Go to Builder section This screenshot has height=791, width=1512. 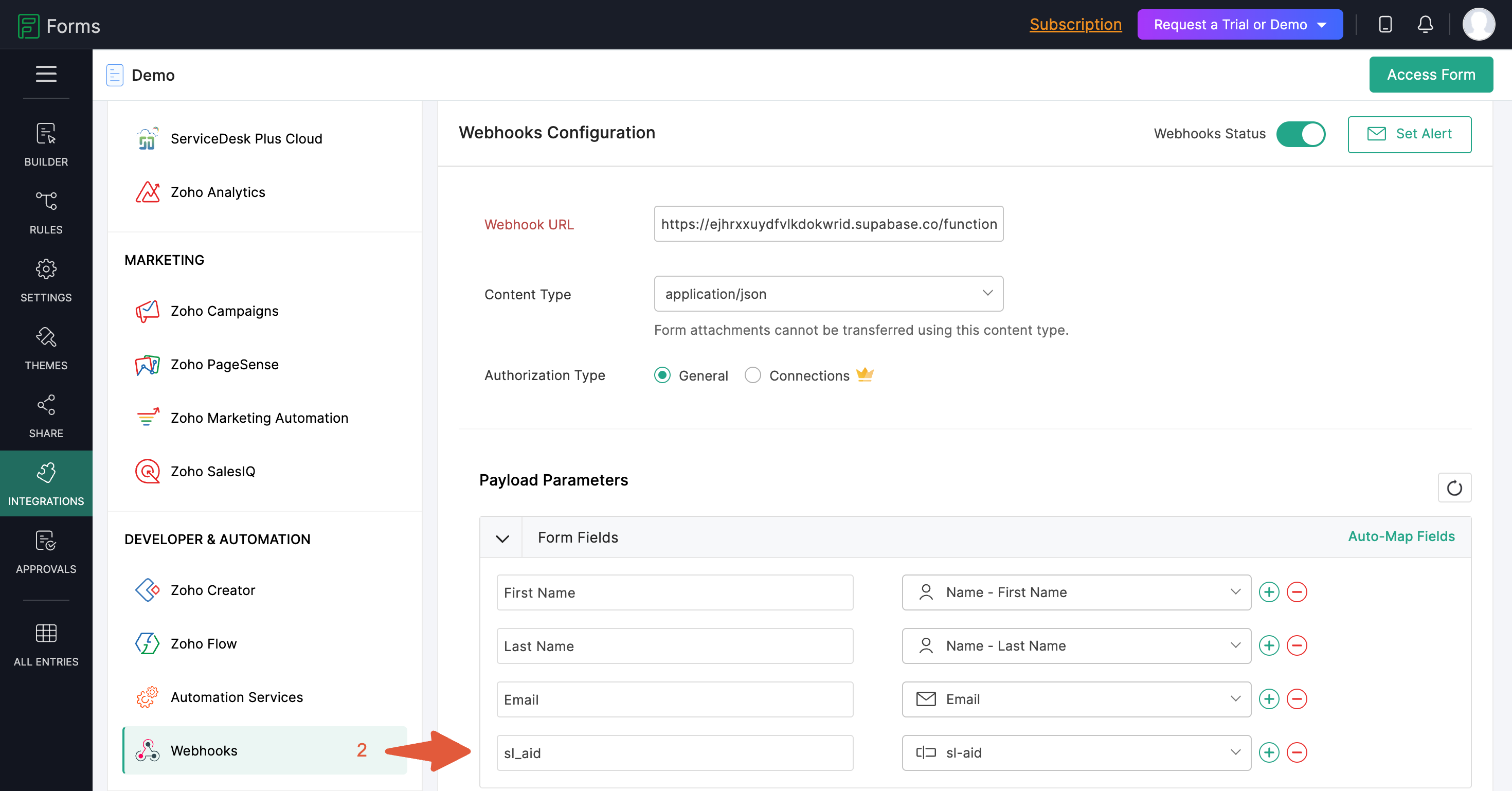click(46, 145)
